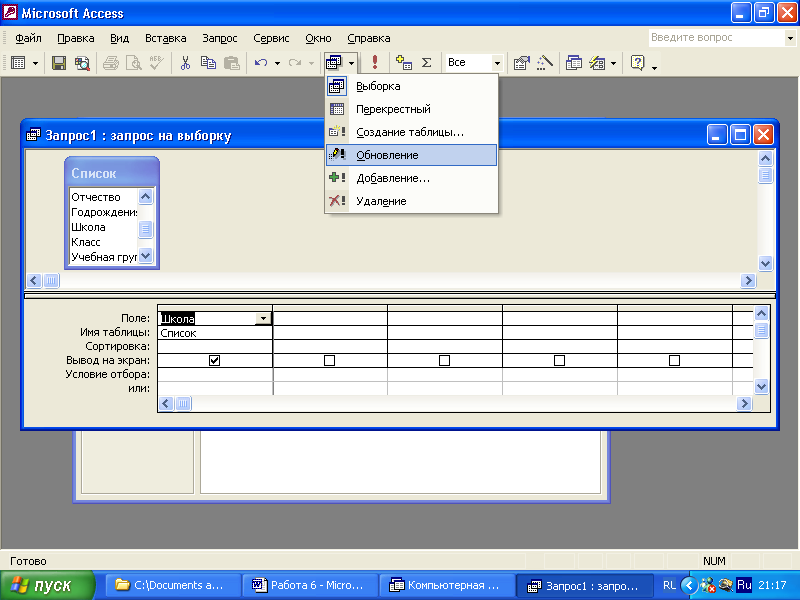Open the Вставка menu
This screenshot has width=800, height=600.
(165, 38)
